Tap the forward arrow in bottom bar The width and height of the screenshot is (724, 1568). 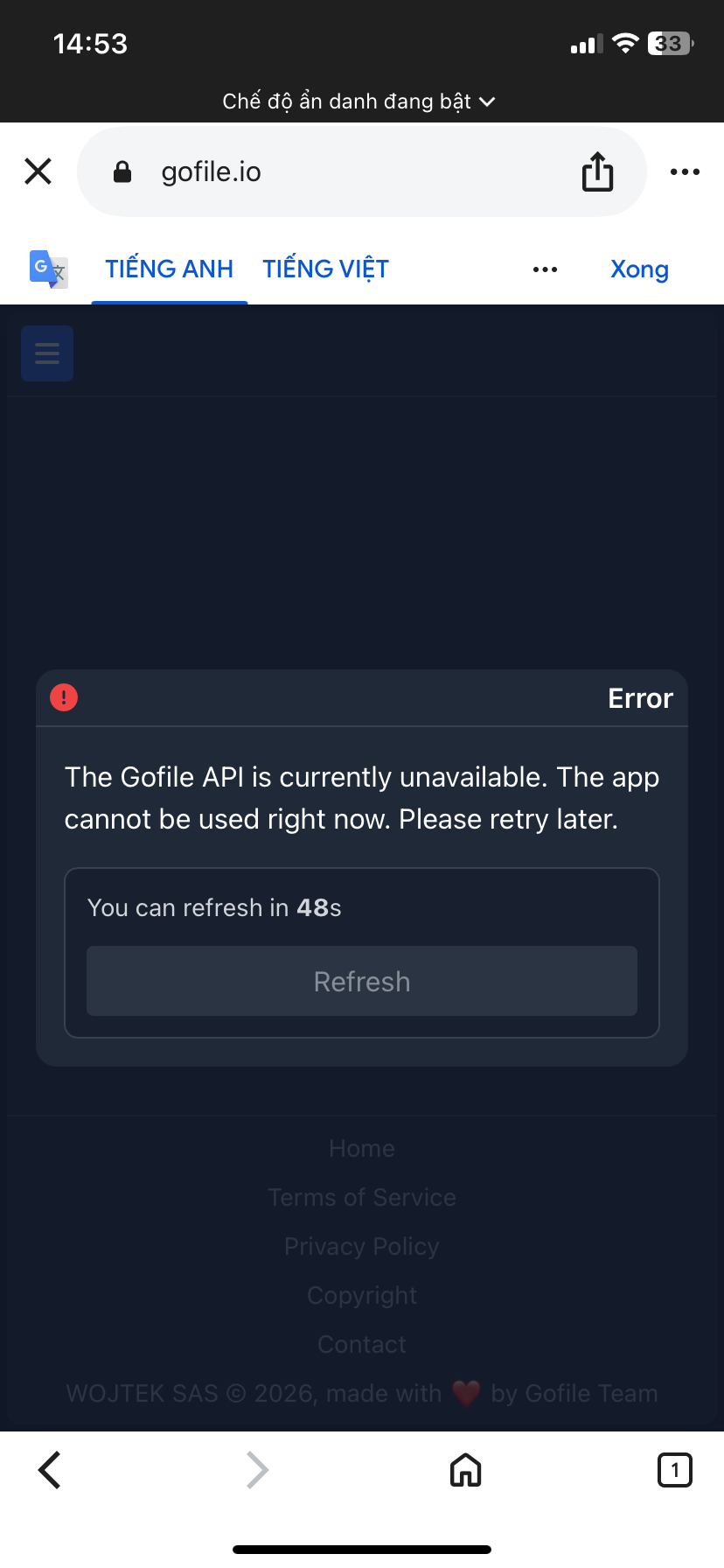tap(257, 1470)
